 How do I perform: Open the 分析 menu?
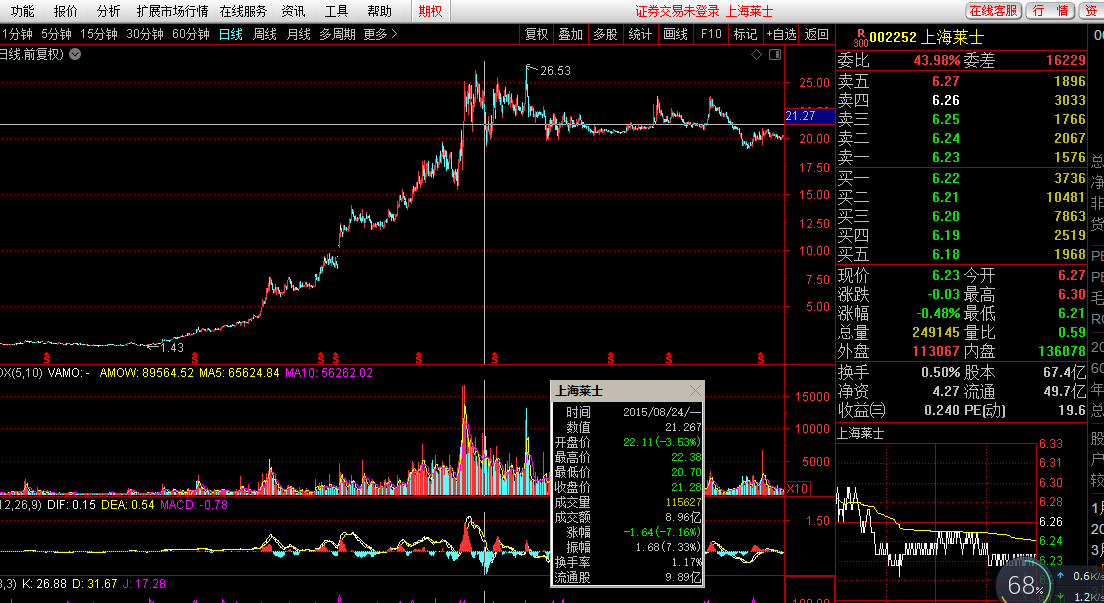[x=109, y=11]
